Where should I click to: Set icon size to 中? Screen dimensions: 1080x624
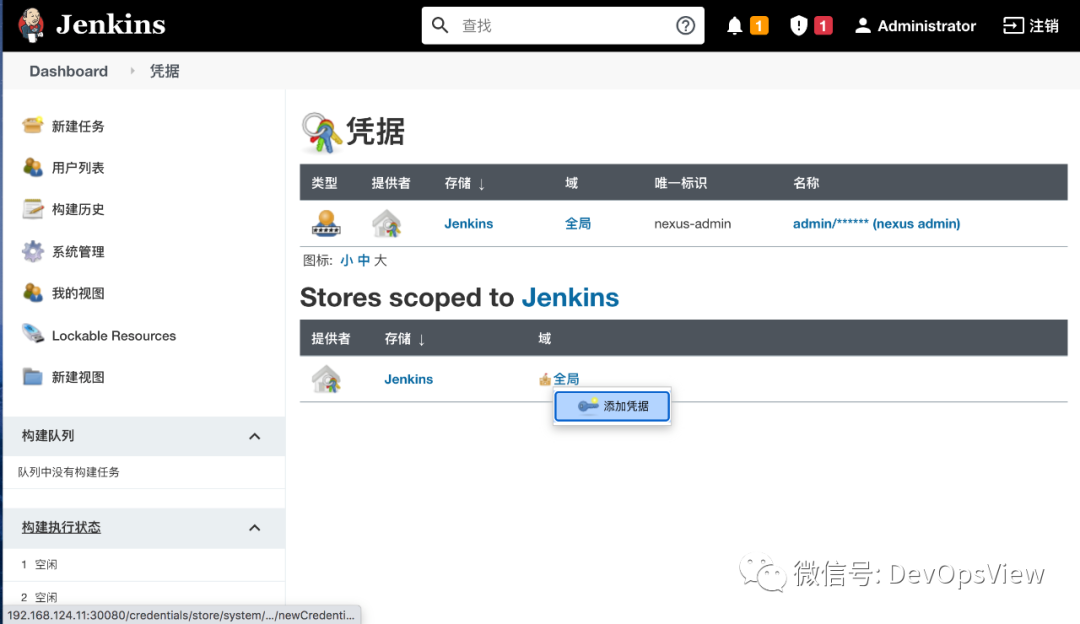click(364, 260)
